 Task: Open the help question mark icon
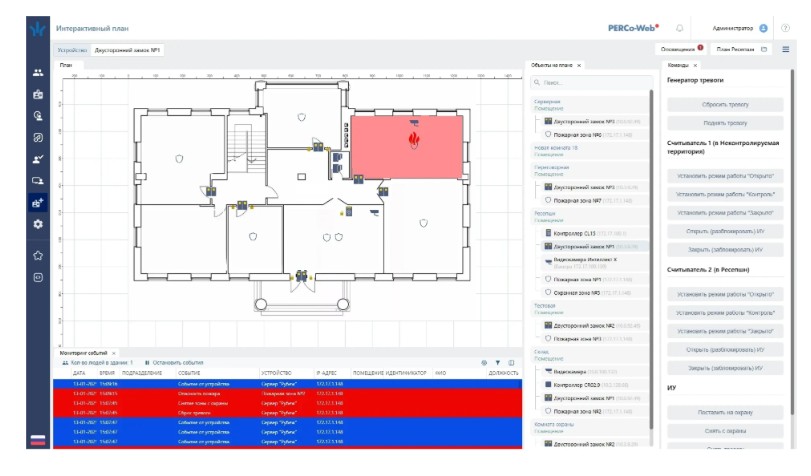(785, 28)
